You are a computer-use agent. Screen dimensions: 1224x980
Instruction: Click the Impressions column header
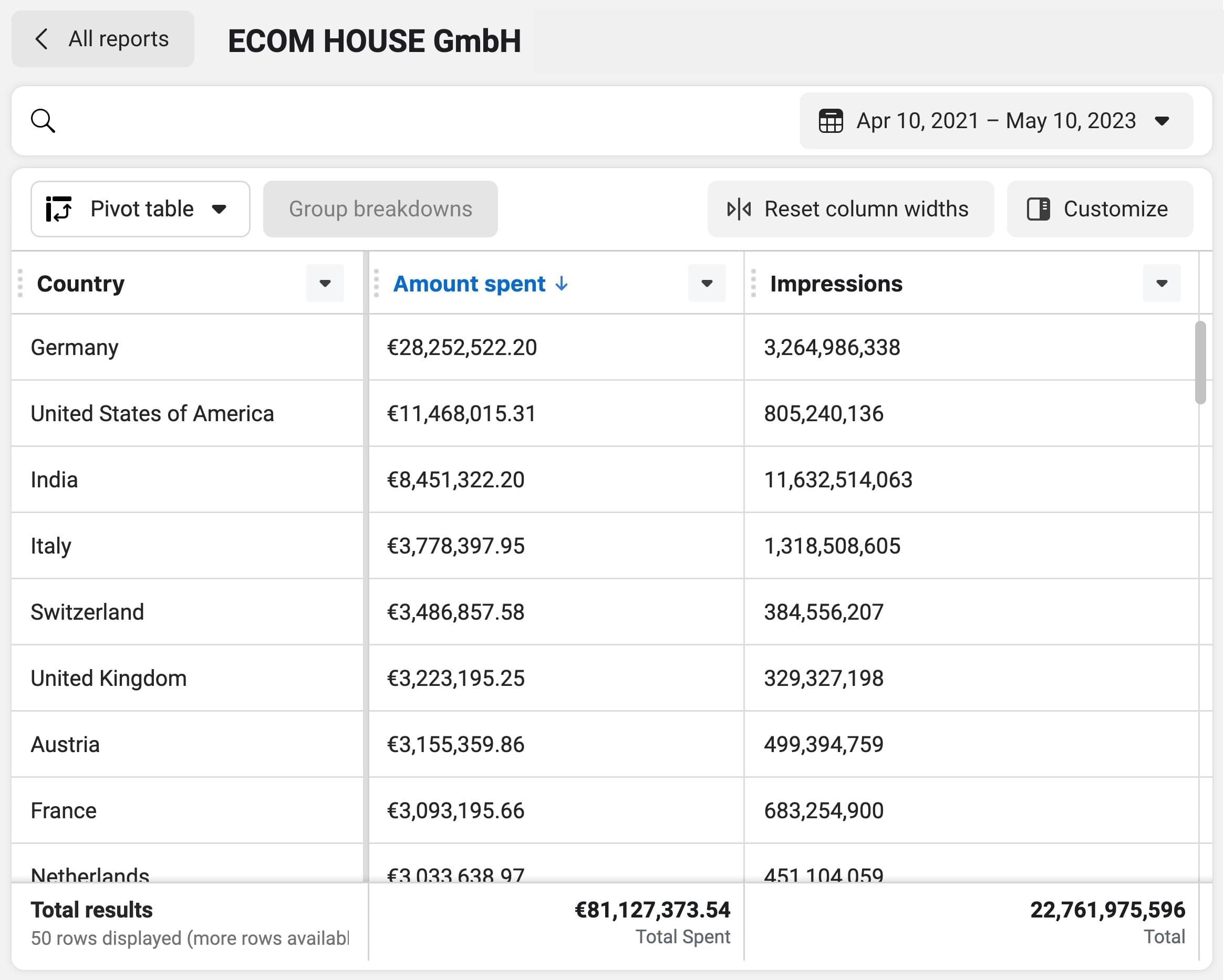[836, 283]
